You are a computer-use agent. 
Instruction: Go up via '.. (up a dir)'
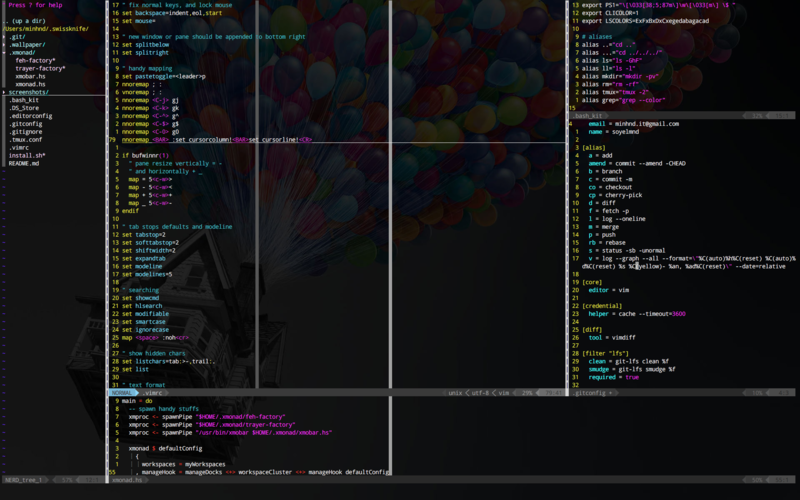point(24,21)
